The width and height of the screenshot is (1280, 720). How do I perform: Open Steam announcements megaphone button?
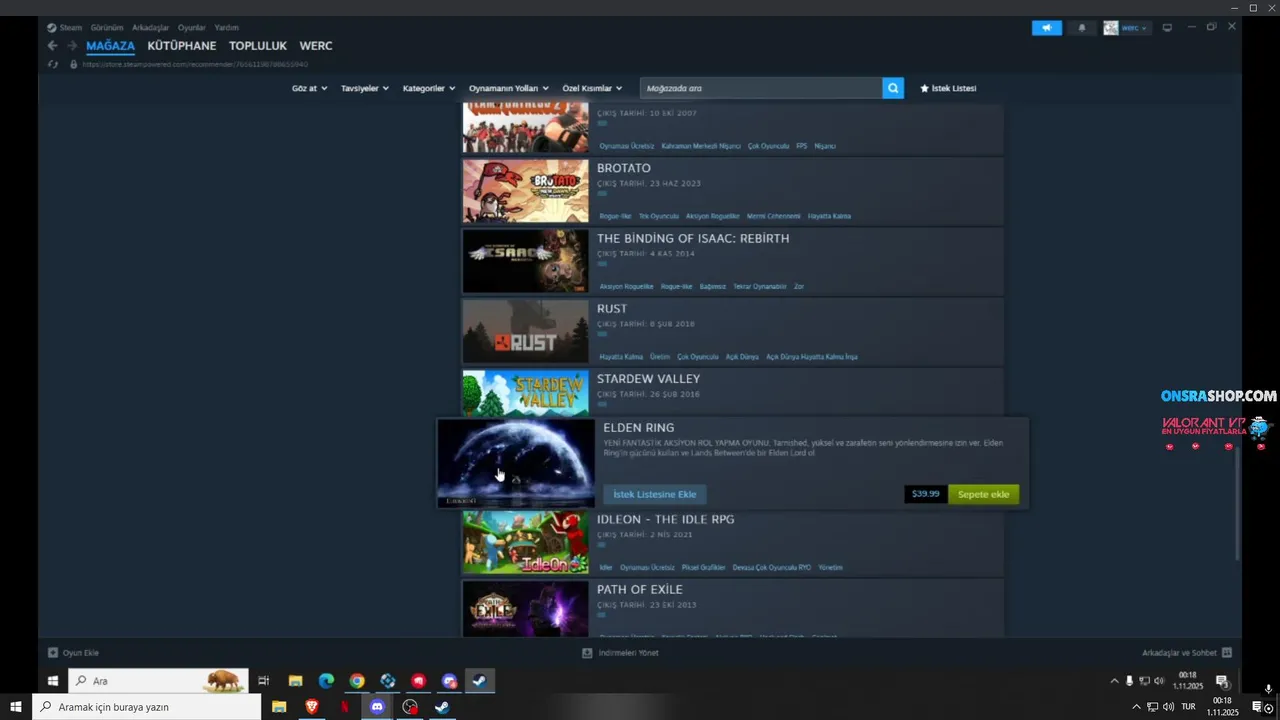tap(1047, 28)
